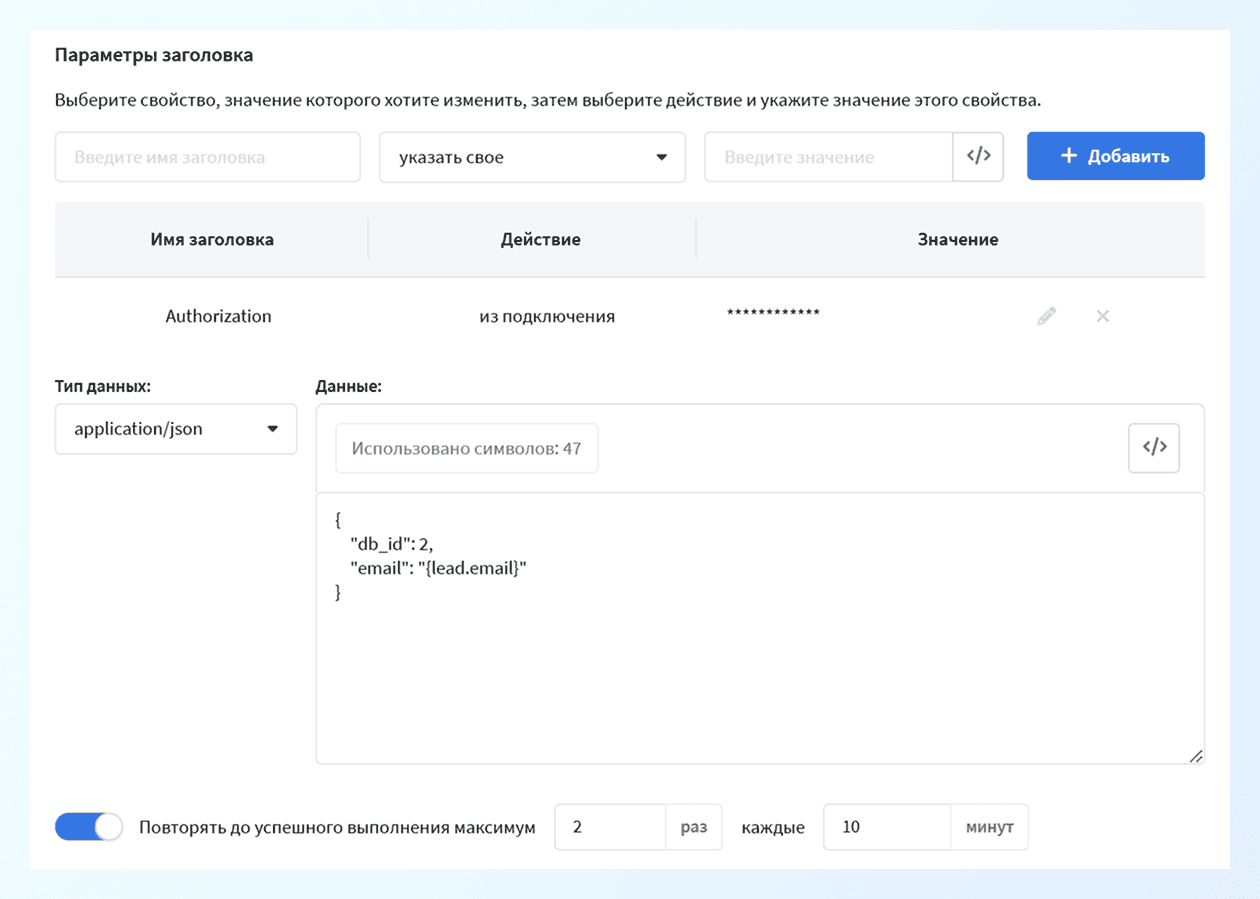Click the X icon next to masked value
Image resolution: width=1260 pixels, height=899 pixels.
[x=1103, y=315]
